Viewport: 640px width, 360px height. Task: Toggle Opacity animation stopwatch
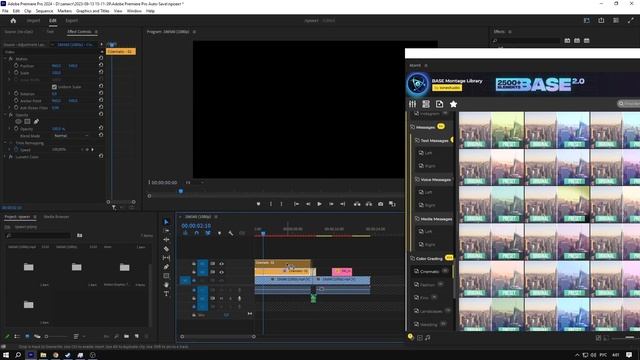pos(16,129)
